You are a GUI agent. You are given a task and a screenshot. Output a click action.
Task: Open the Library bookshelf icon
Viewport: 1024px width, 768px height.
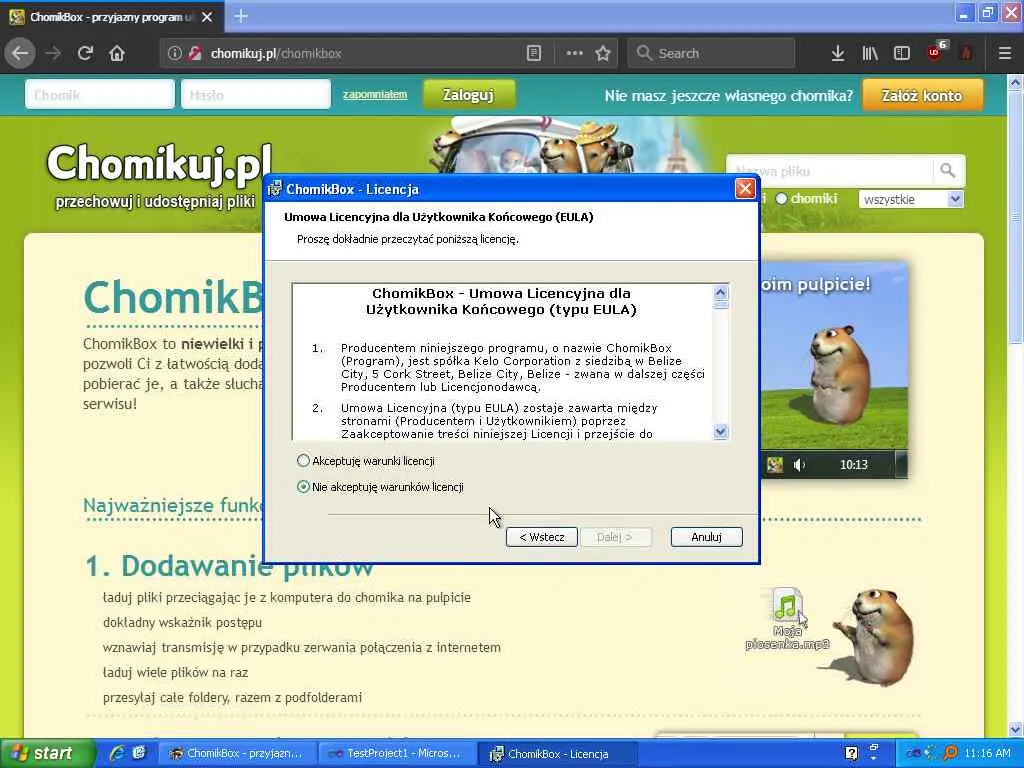(x=870, y=53)
